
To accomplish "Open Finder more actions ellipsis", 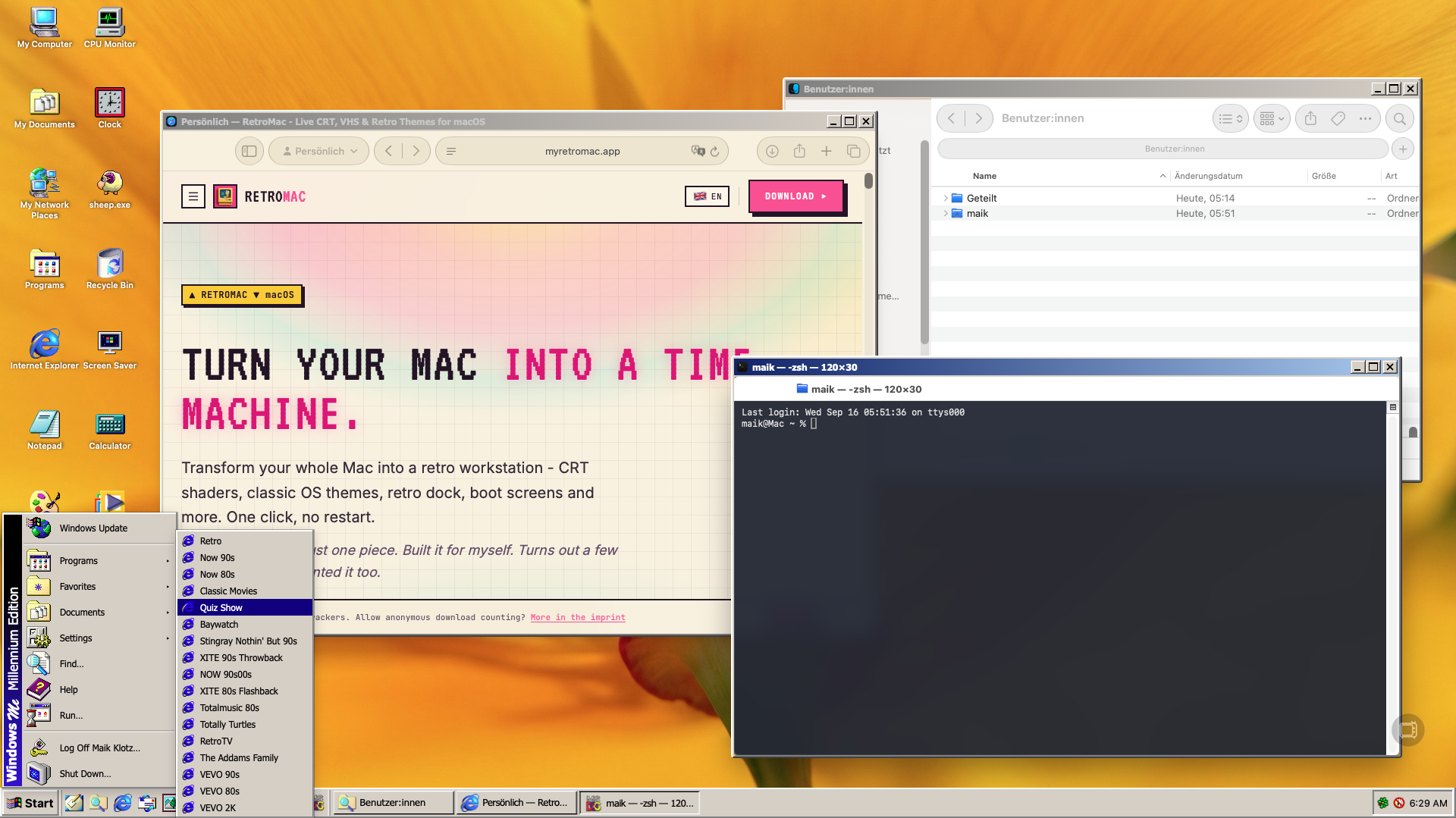I will coord(1365,118).
